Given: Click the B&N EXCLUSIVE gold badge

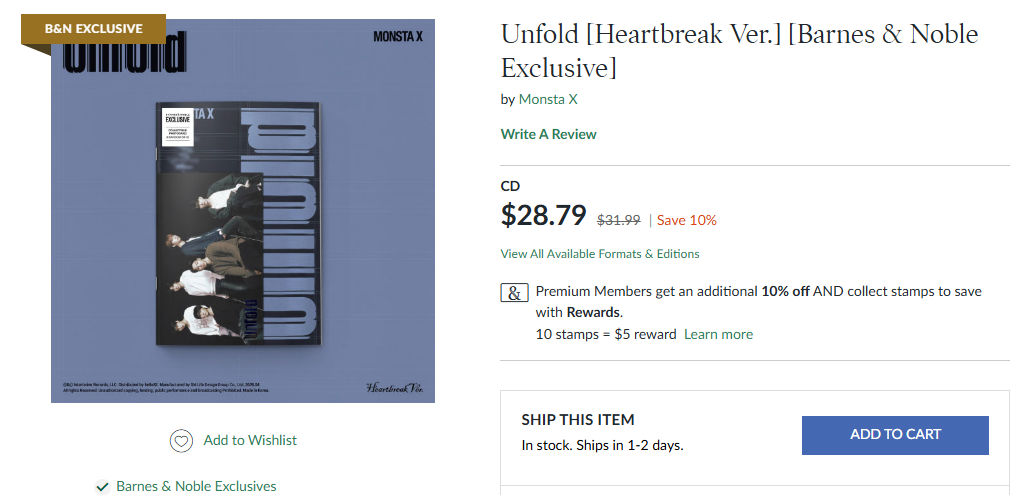Looking at the screenshot, I should click(x=93, y=29).
